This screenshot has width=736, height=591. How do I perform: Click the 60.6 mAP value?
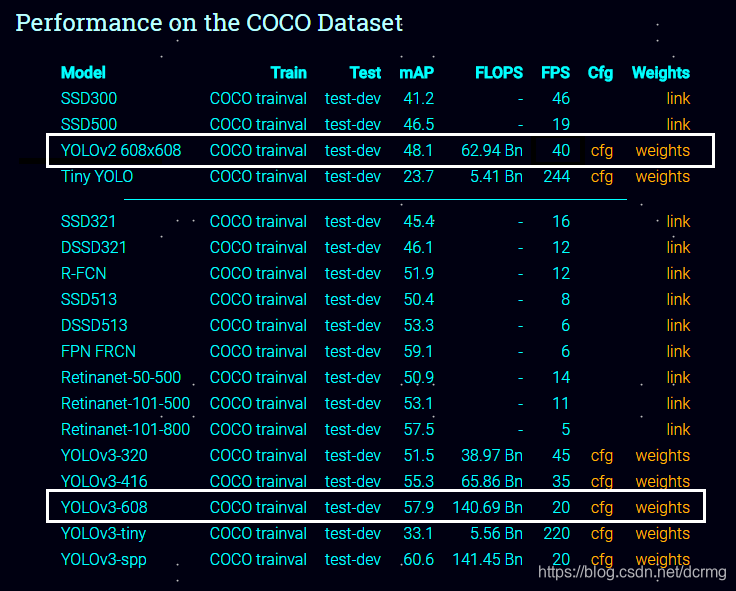pyautogui.click(x=419, y=560)
